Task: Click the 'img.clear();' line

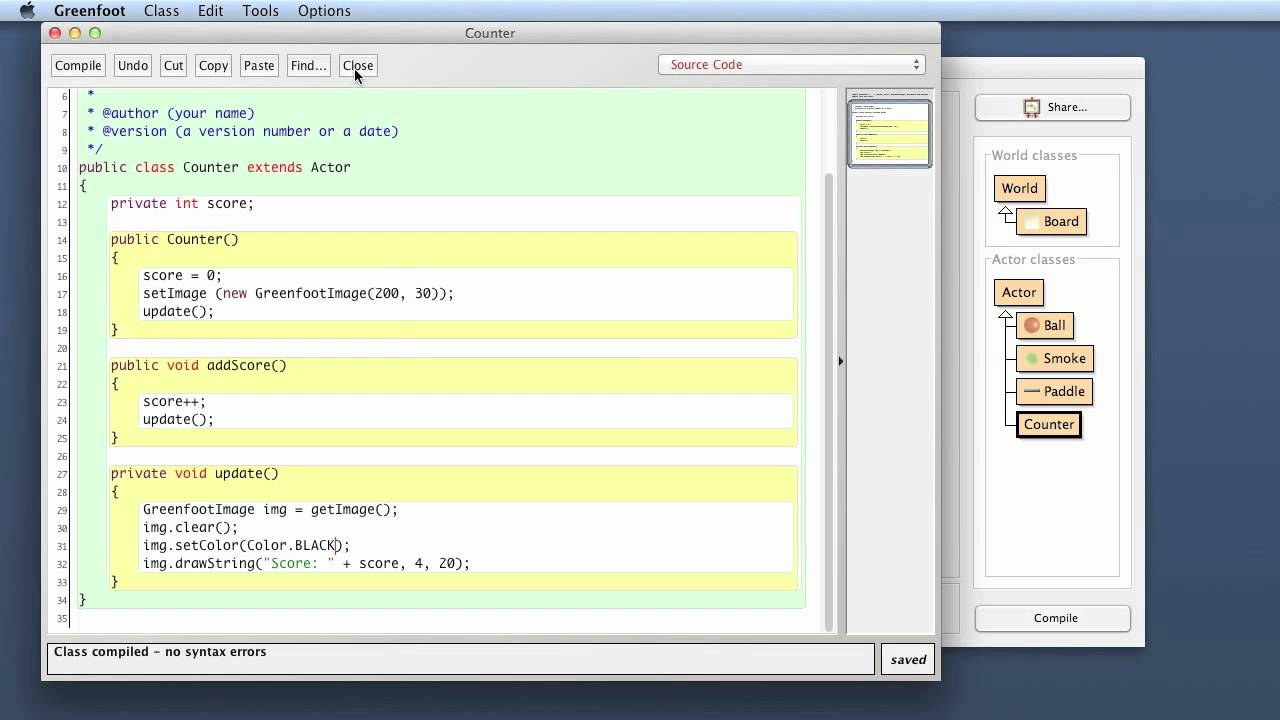Action: [190, 527]
